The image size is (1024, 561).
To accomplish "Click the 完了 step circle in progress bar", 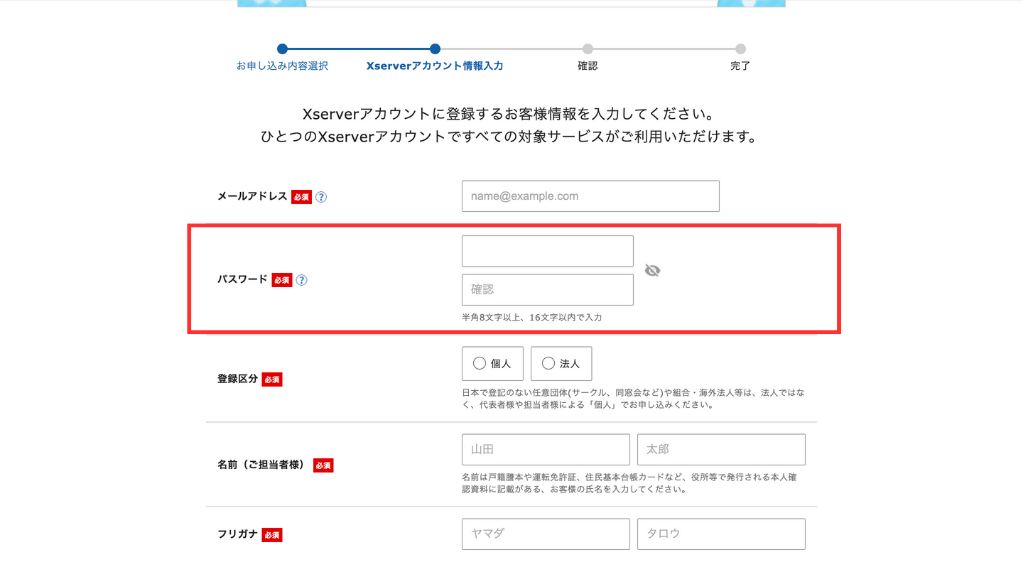I will pos(740,48).
